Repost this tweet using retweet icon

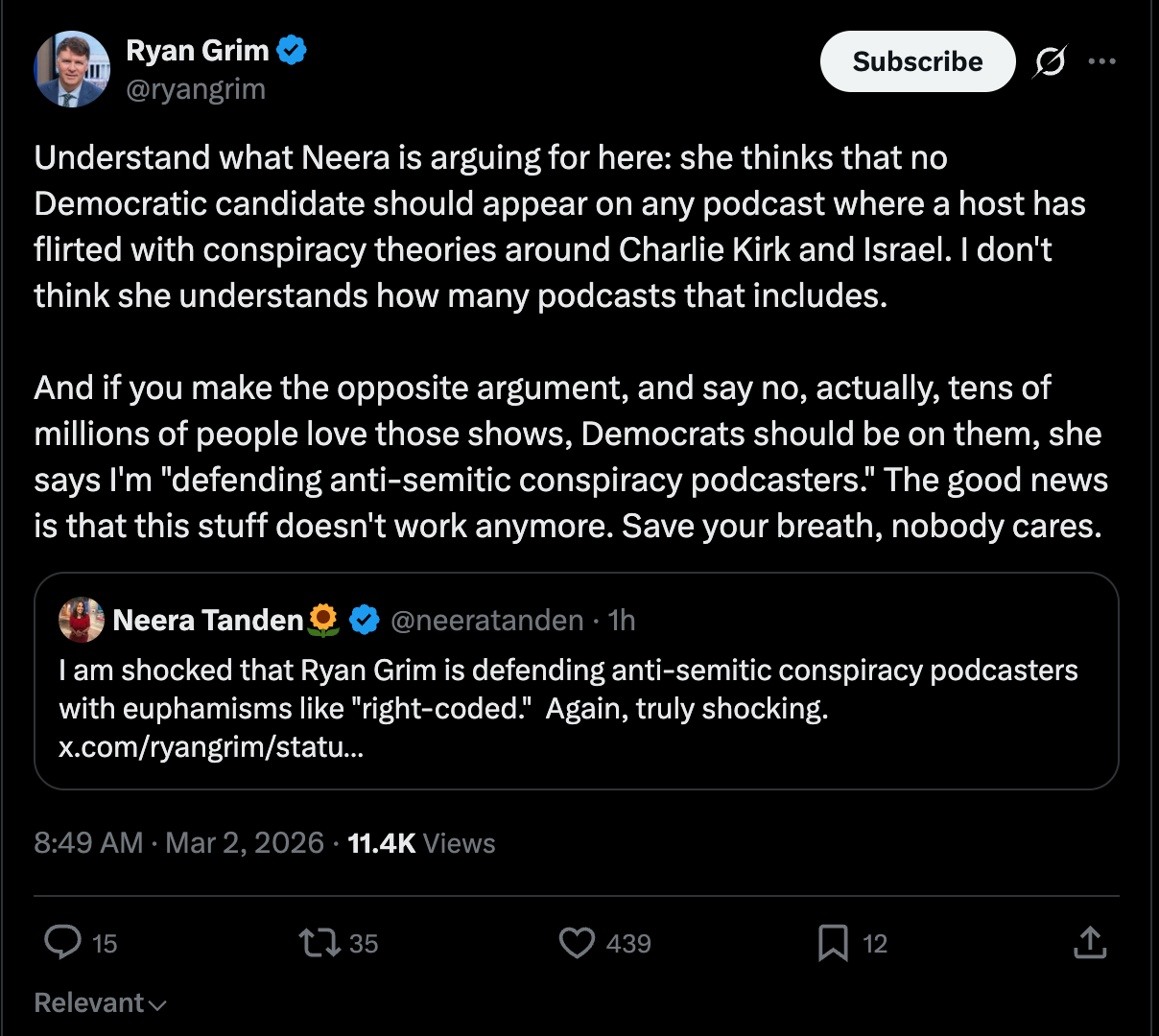(319, 942)
